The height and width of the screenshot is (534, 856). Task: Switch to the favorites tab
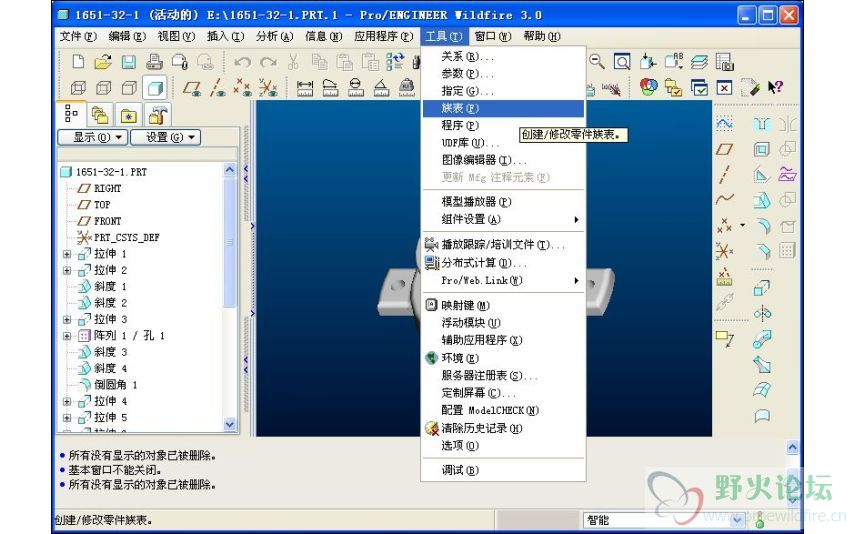click(129, 115)
